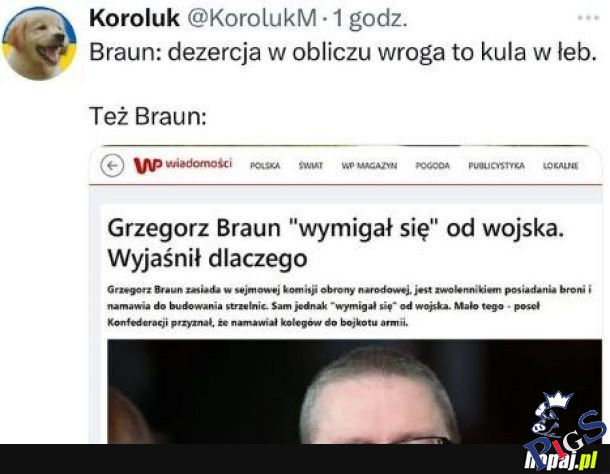
Task: Open the ŚWIAT menu section
Action: click(x=310, y=166)
